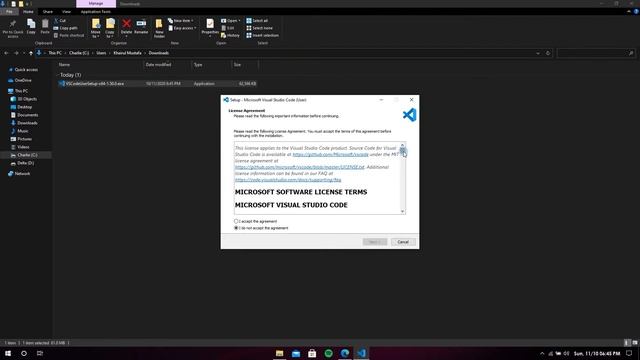Viewport: 640px width, 360px height.
Task: Click the license box scroll-up arrow
Action: point(402,145)
